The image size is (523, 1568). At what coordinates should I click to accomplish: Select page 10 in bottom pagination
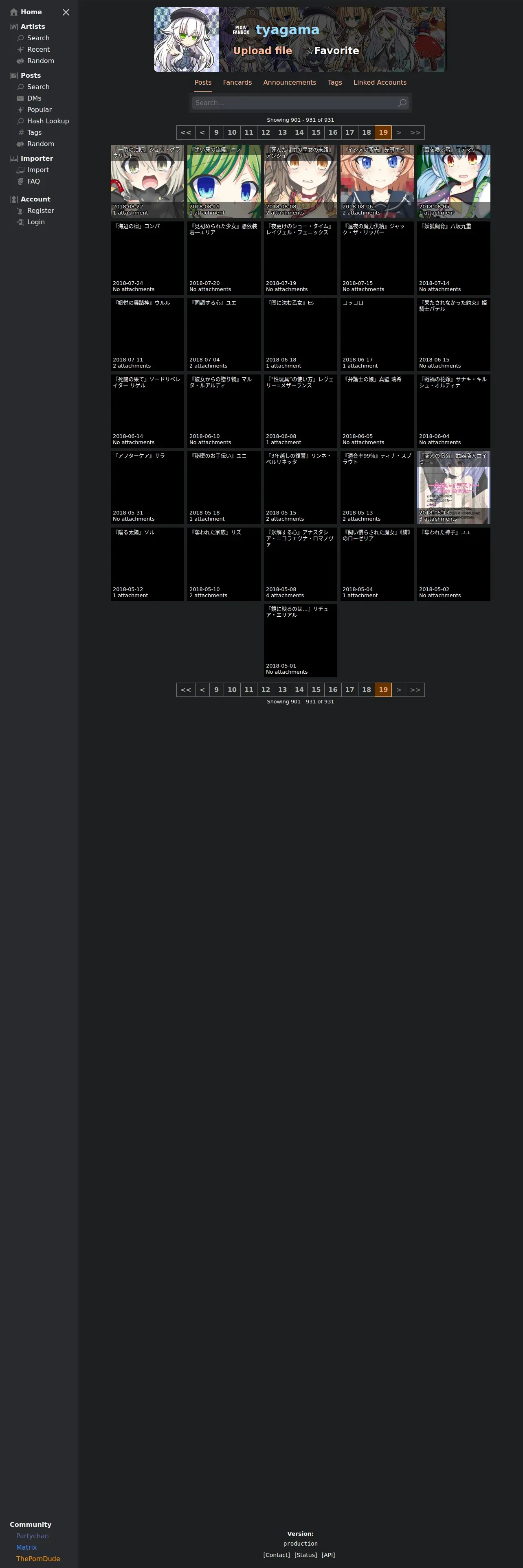[x=232, y=690]
